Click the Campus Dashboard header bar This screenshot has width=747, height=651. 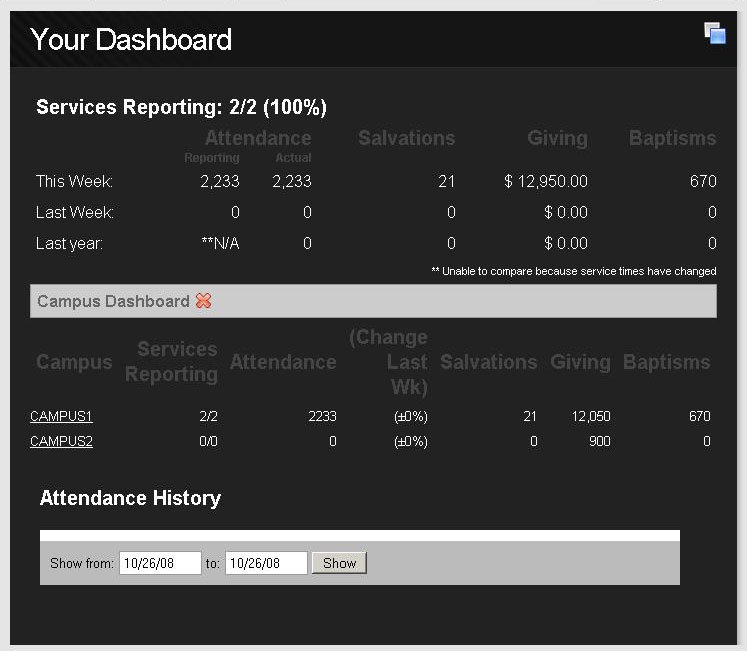[x=374, y=301]
